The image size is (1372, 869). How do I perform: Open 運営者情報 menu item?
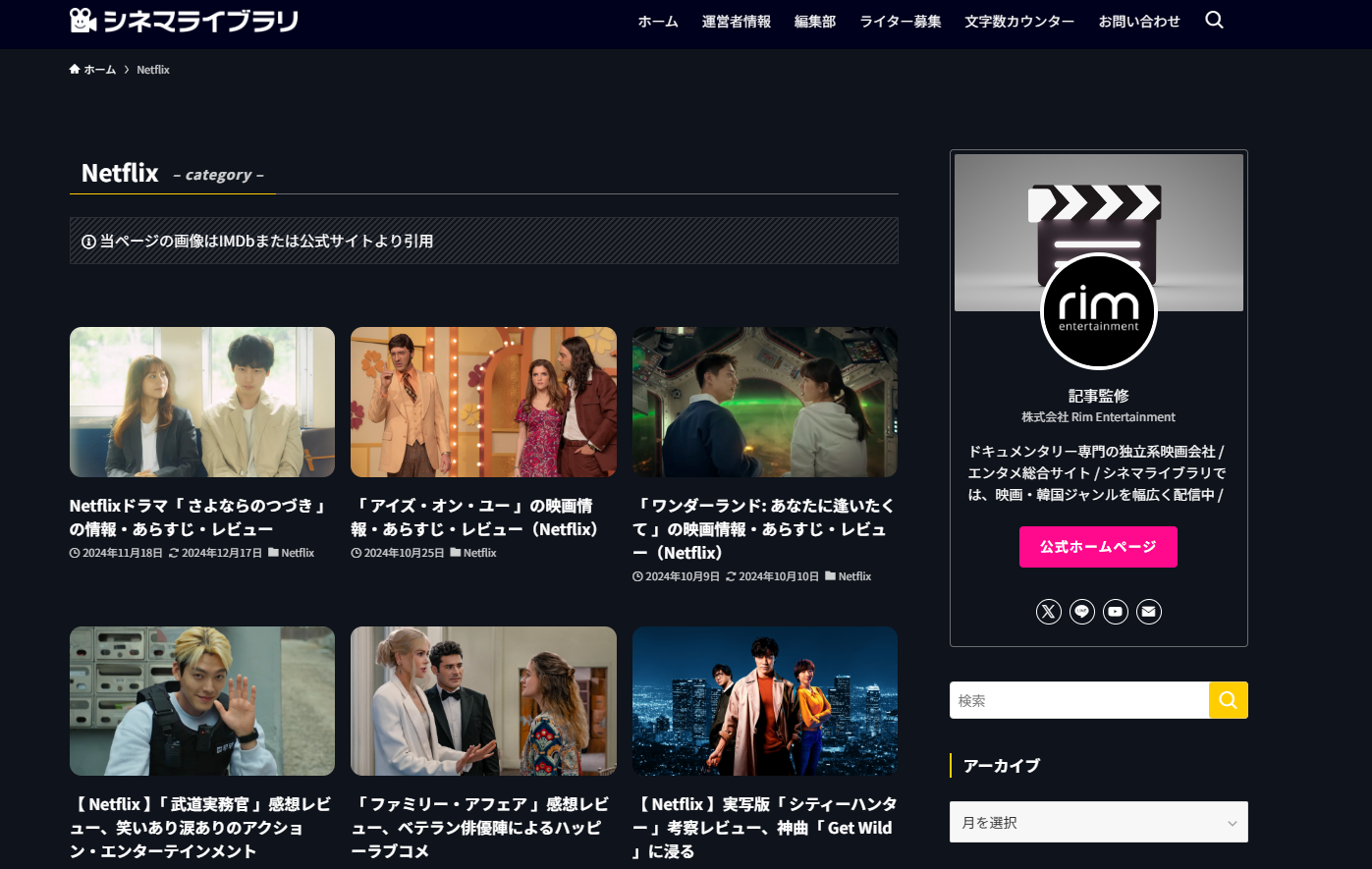click(x=737, y=22)
